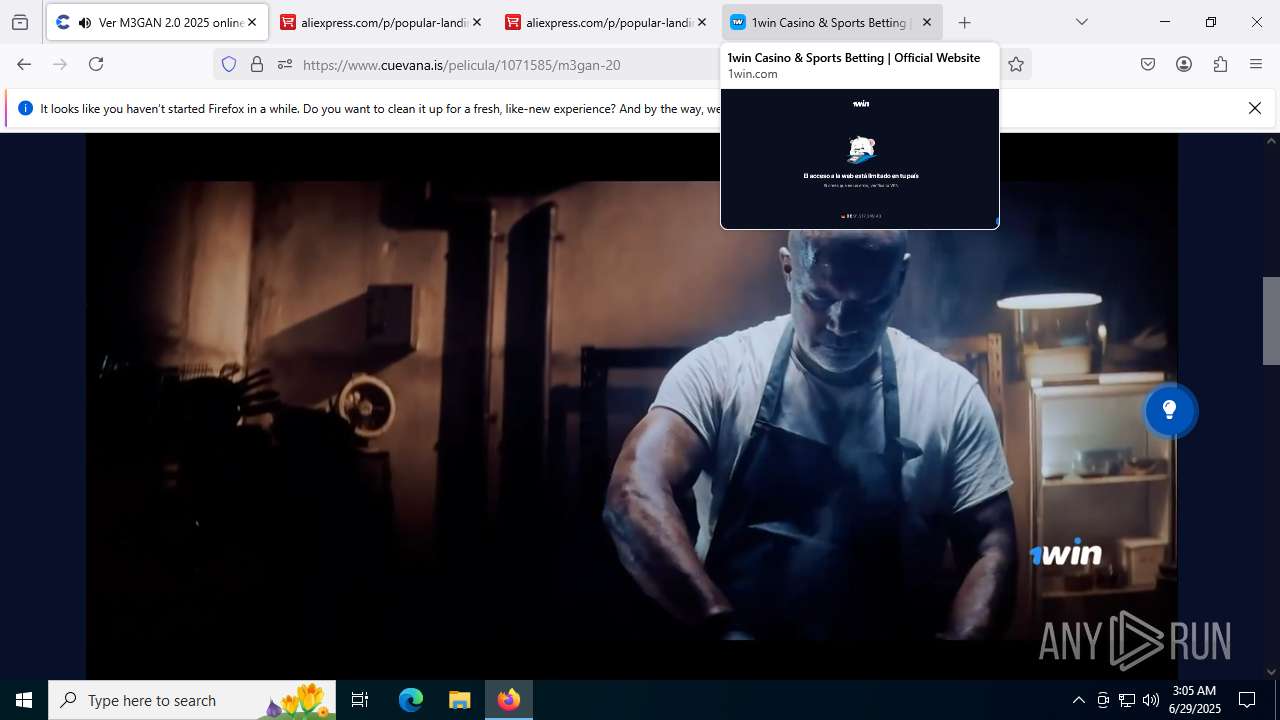Open network status tray icon
The width and height of the screenshot is (1280, 720).
(1127, 700)
